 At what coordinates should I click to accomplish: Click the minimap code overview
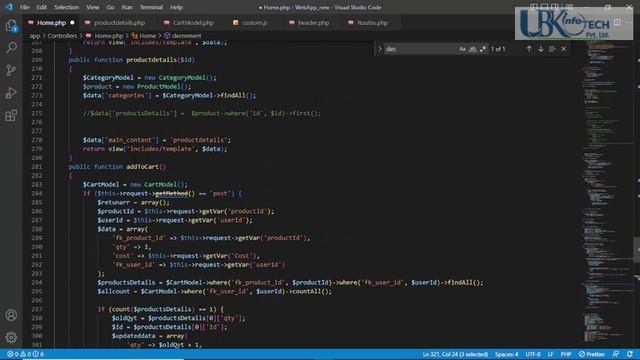click(x=608, y=192)
